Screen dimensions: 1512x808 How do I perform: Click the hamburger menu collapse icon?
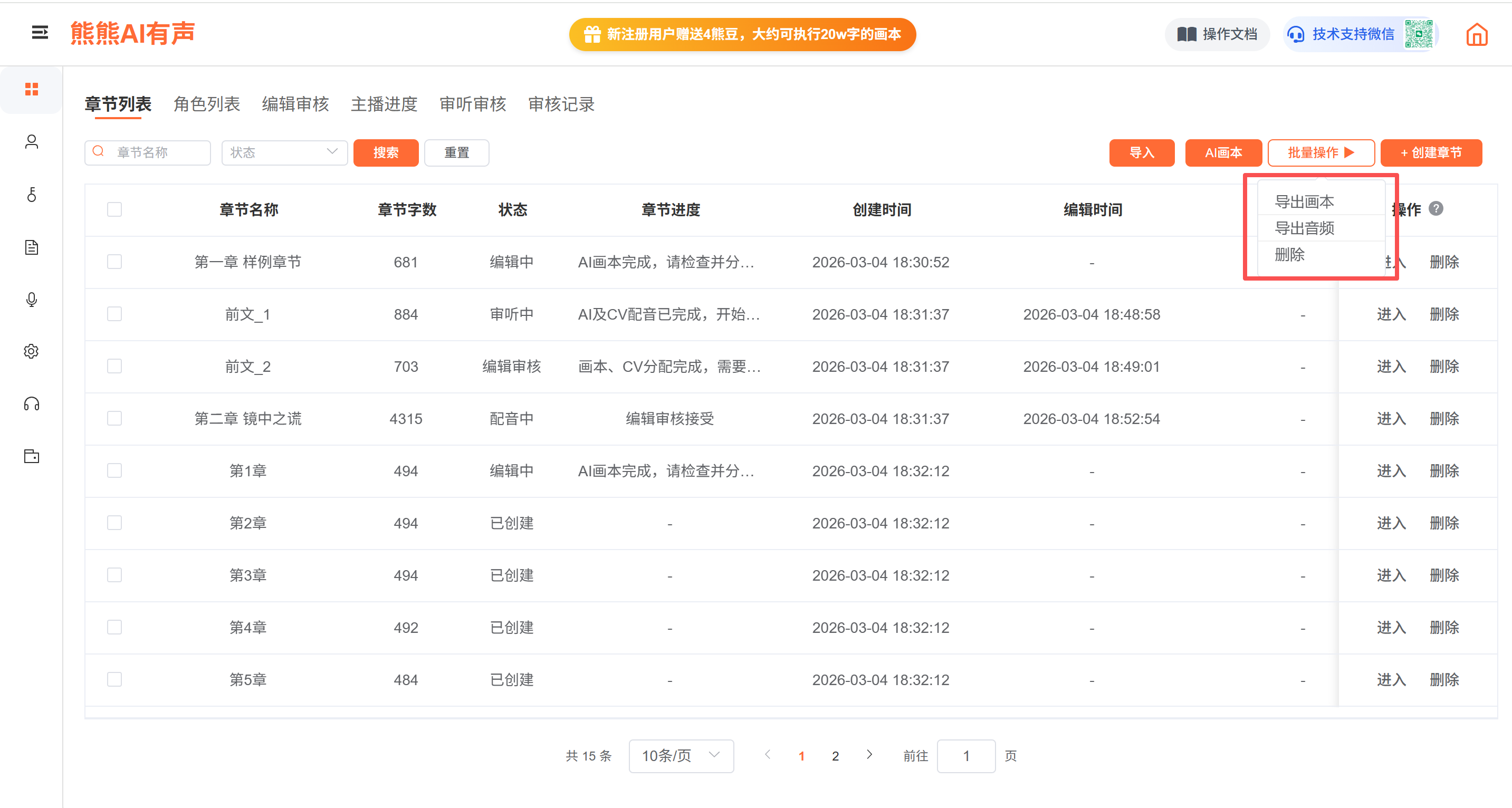coord(40,33)
